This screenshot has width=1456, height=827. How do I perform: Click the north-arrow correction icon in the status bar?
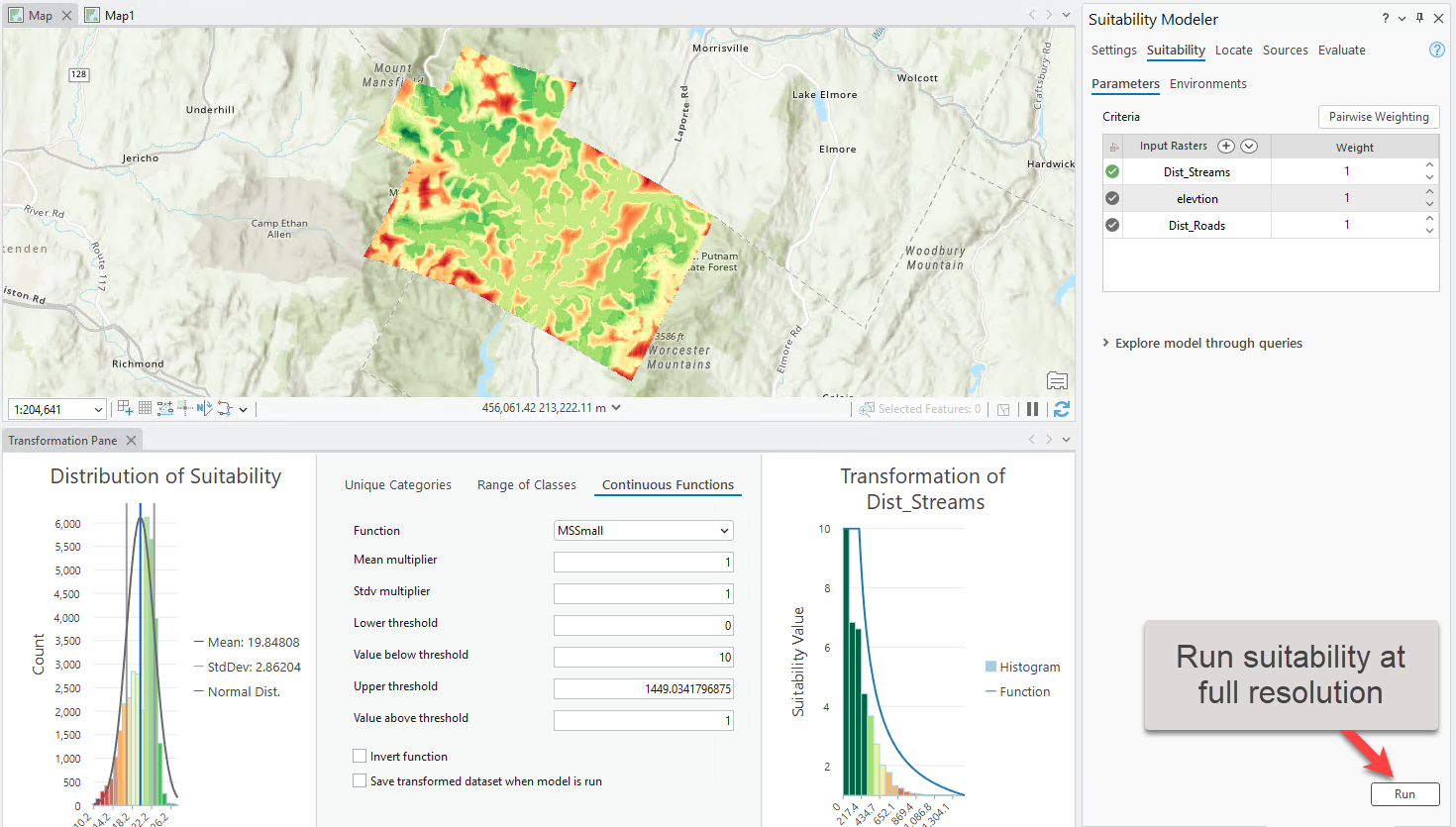(204, 408)
